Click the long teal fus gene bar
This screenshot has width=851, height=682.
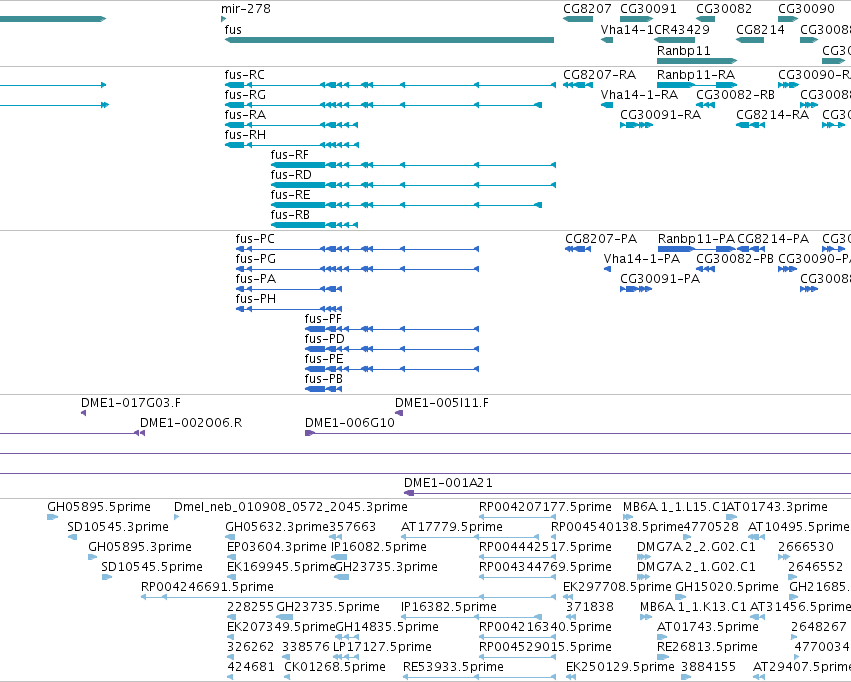pos(389,40)
